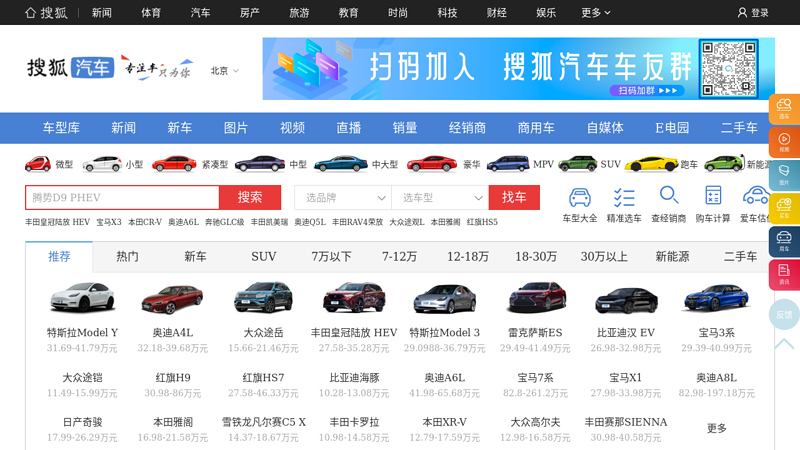Screen dimensions: 800x450
Task: Click the 反馈 feedback bubble
Action: 784,315
